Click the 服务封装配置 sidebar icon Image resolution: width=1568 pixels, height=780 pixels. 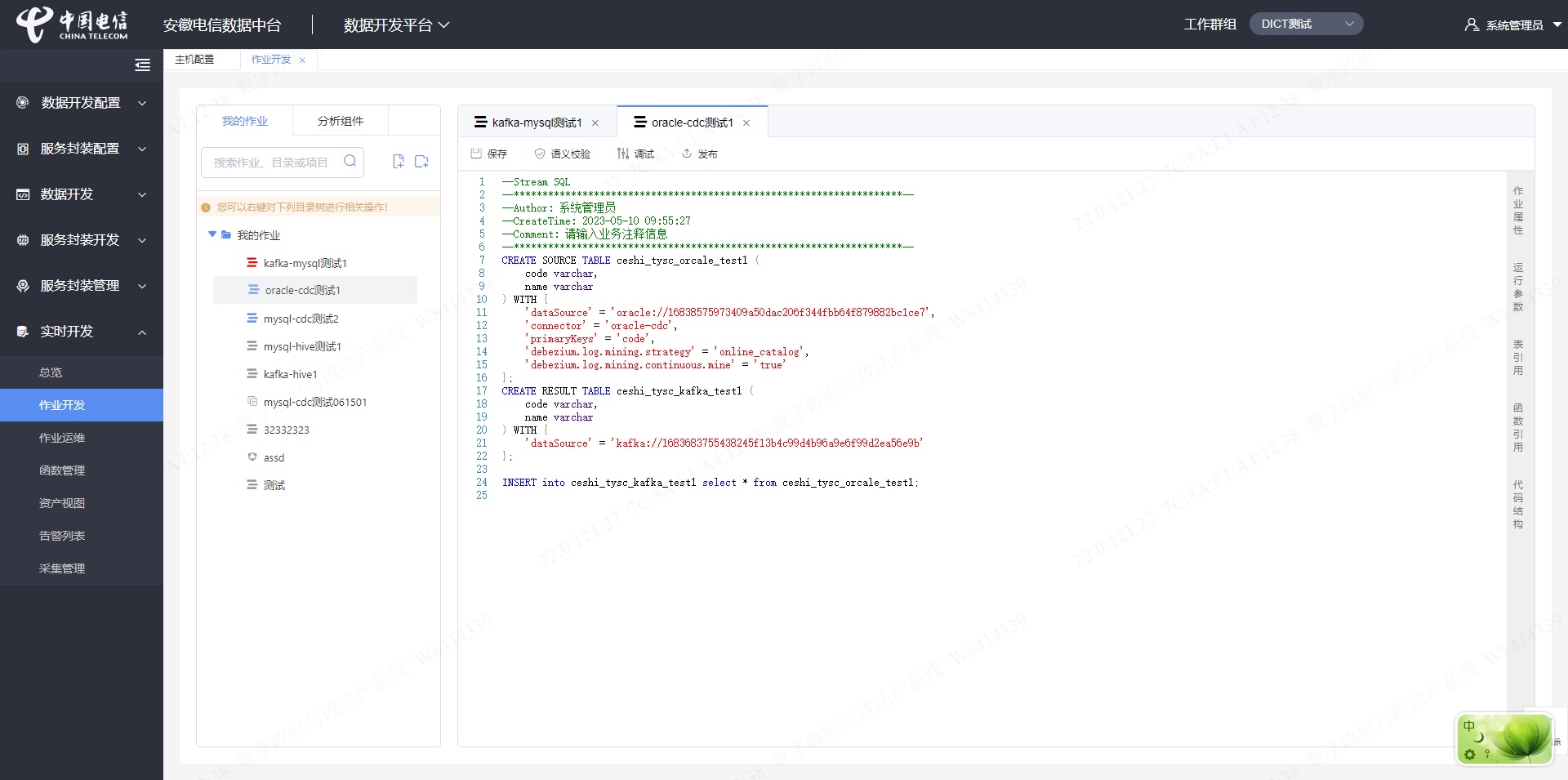pos(23,149)
